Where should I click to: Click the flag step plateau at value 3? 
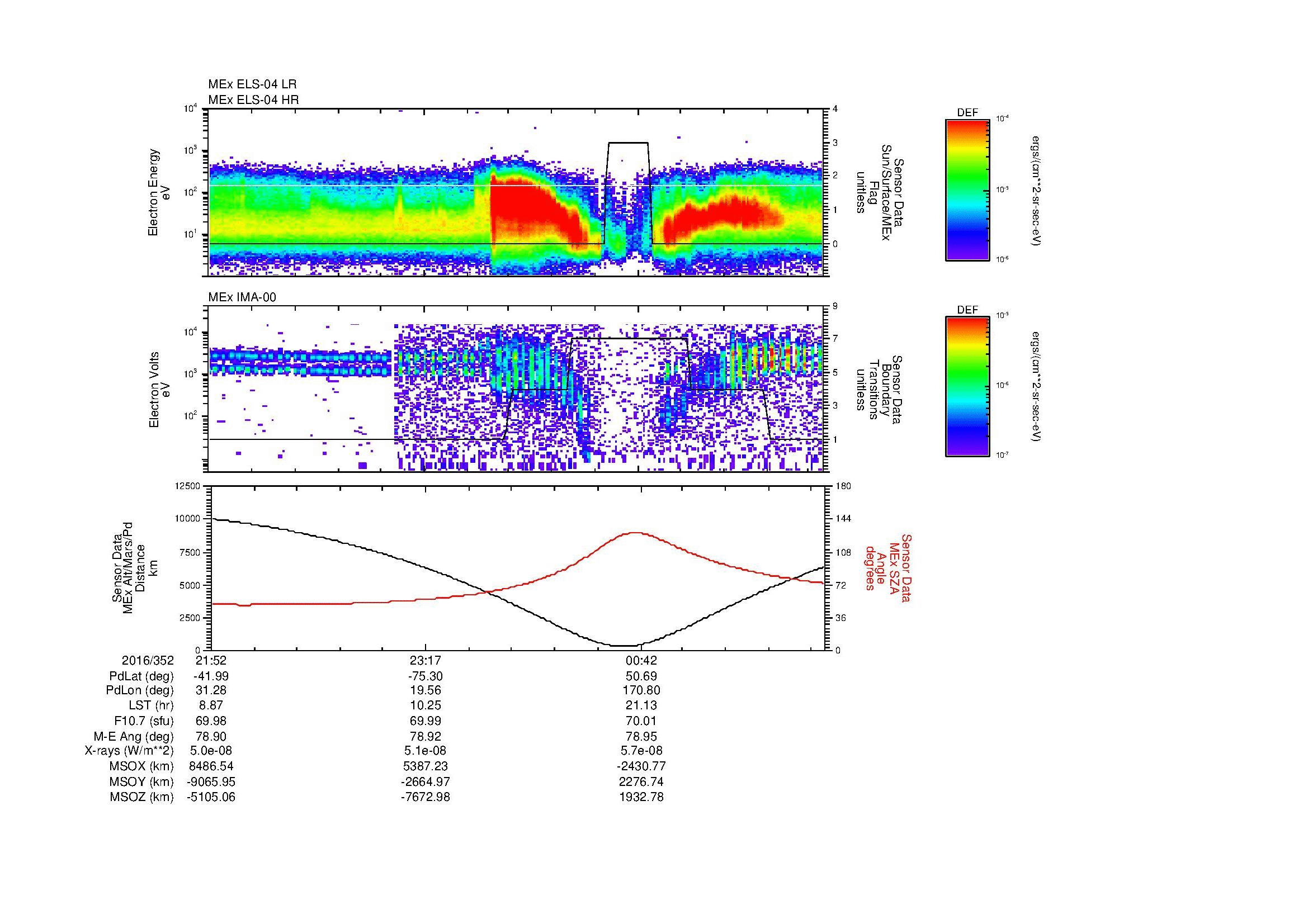629,143
